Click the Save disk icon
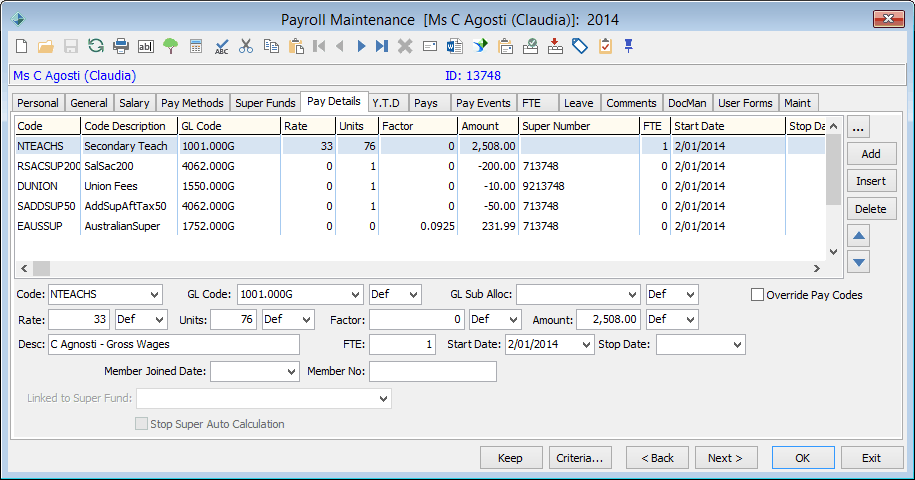915x480 pixels. click(x=71, y=46)
